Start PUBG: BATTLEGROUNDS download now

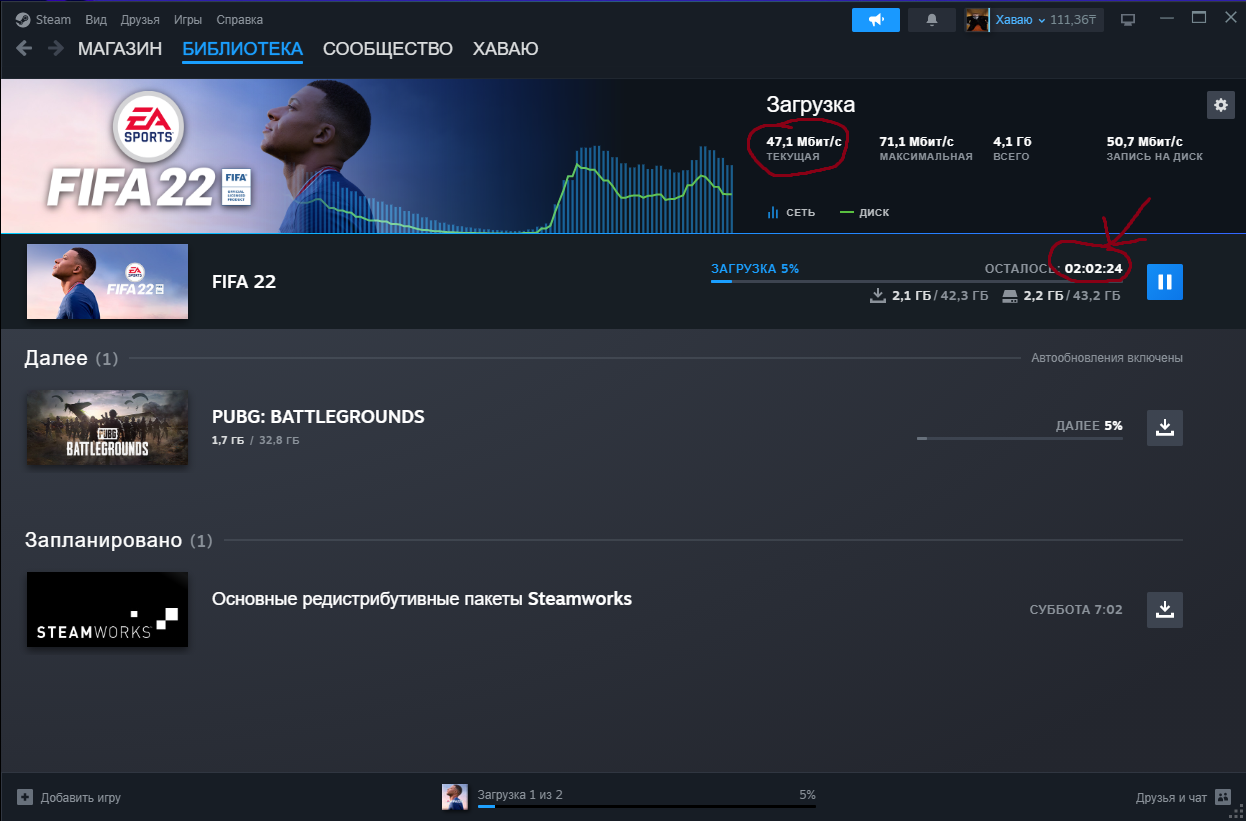(1164, 428)
